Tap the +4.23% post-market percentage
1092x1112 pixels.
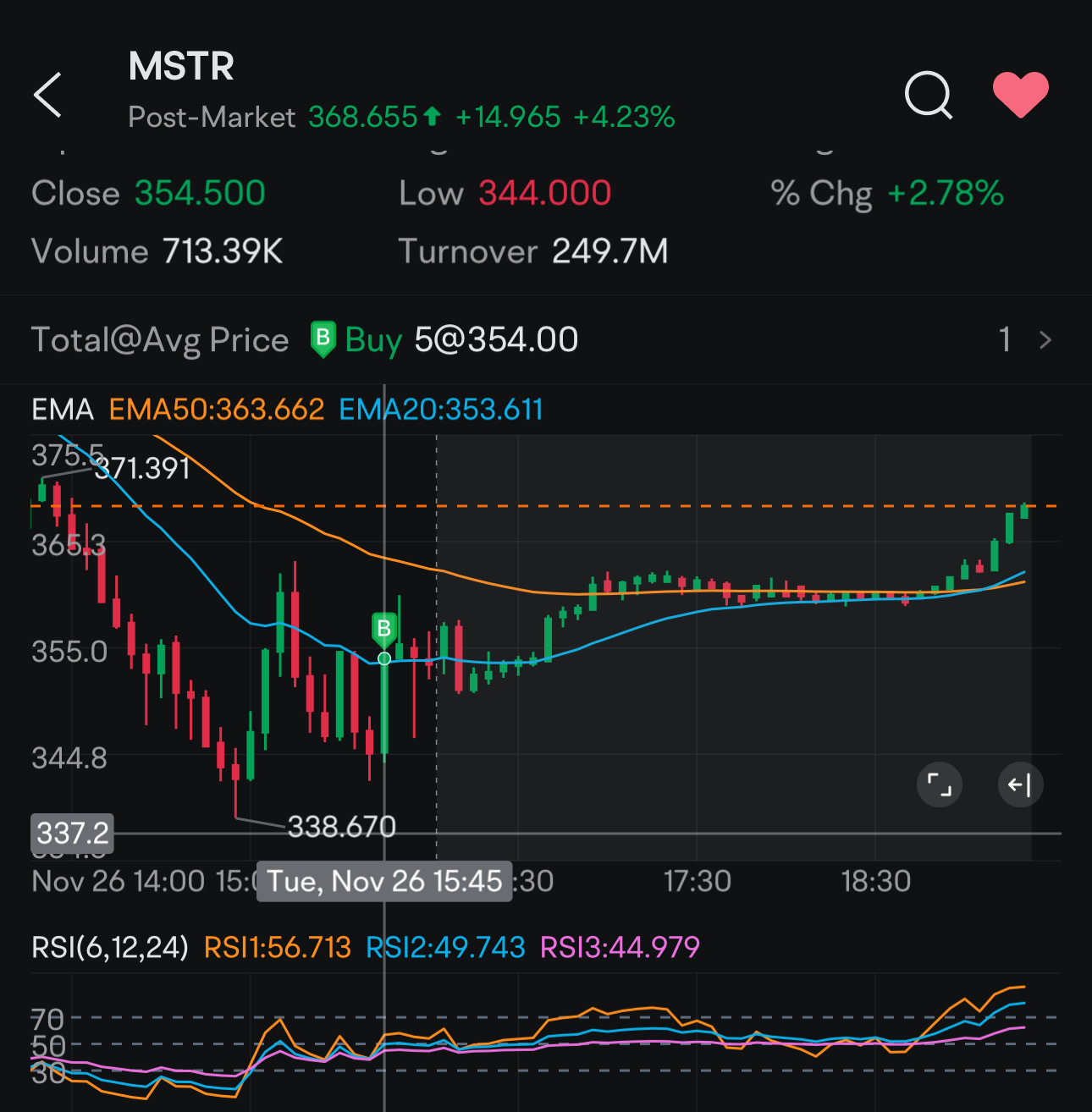(x=624, y=117)
